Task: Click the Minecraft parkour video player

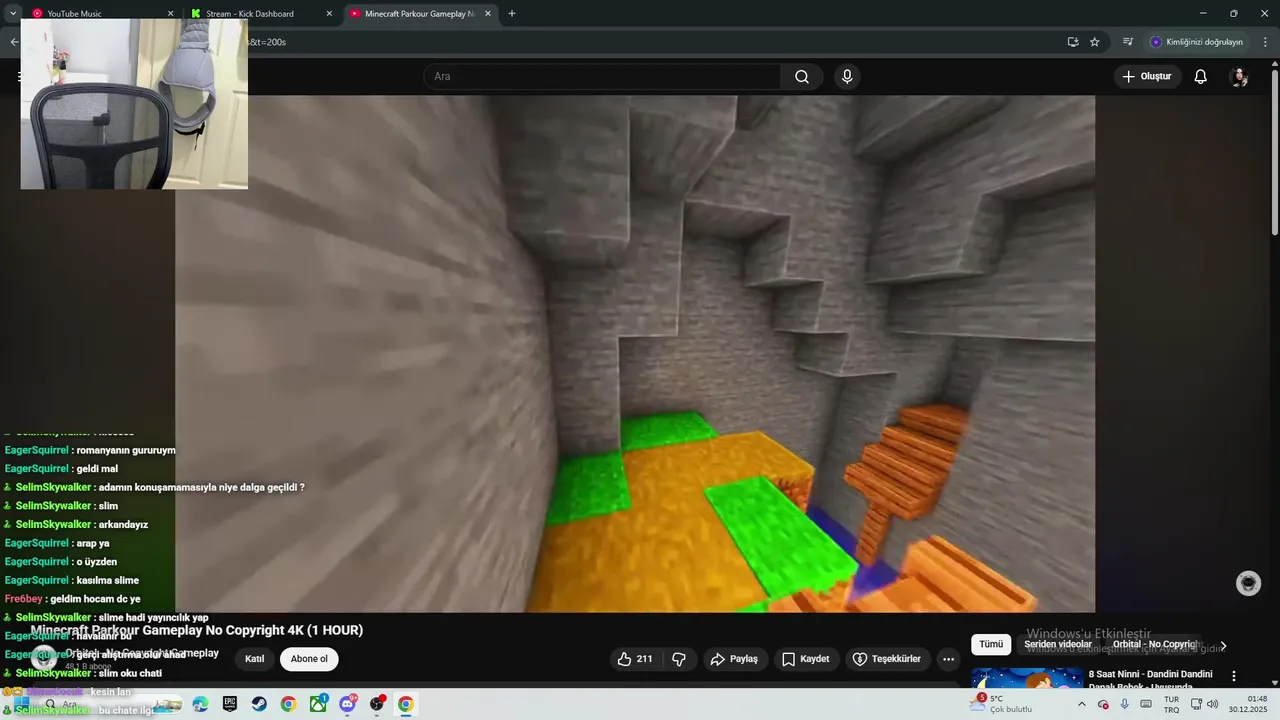Action: click(x=635, y=354)
